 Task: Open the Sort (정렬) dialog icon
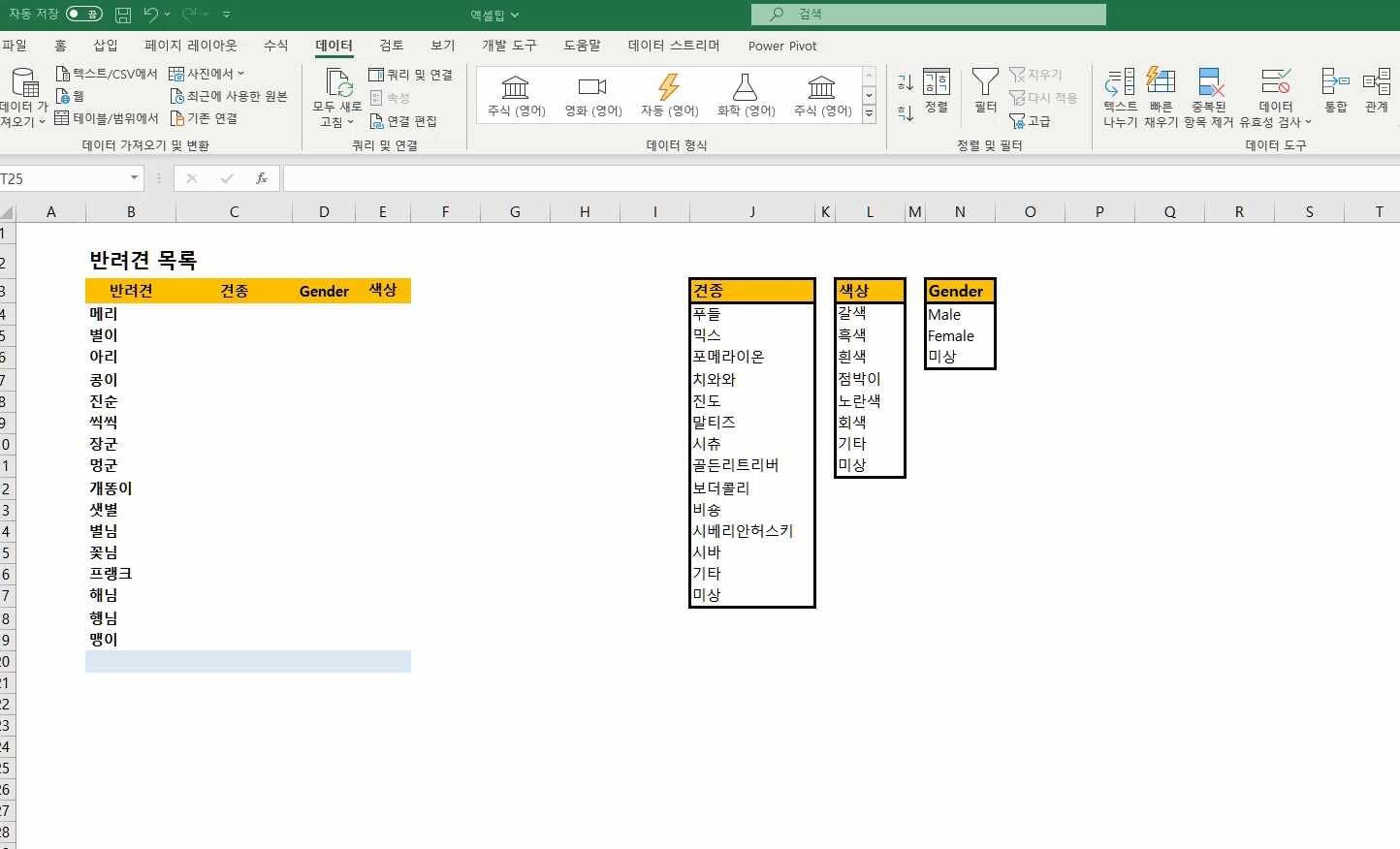(937, 81)
